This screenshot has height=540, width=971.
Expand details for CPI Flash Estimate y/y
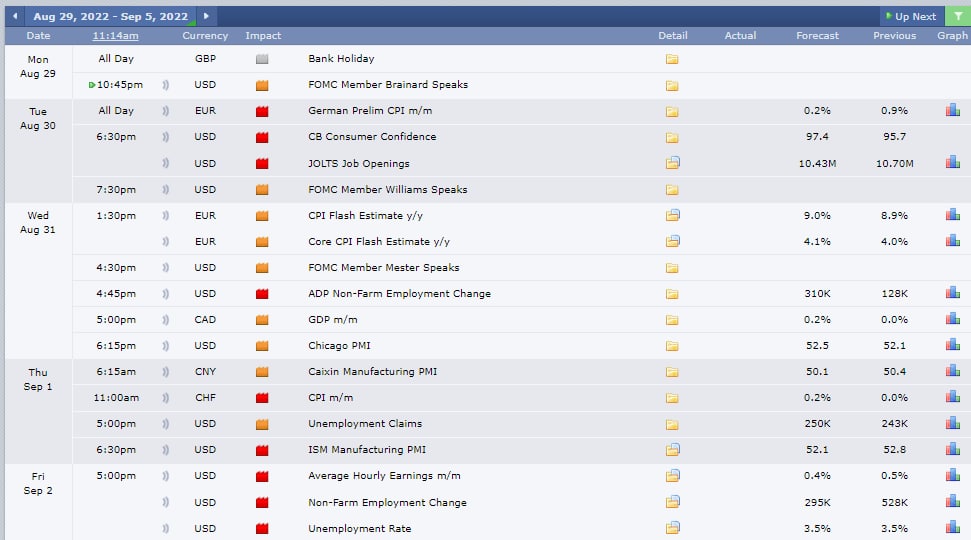coord(672,215)
